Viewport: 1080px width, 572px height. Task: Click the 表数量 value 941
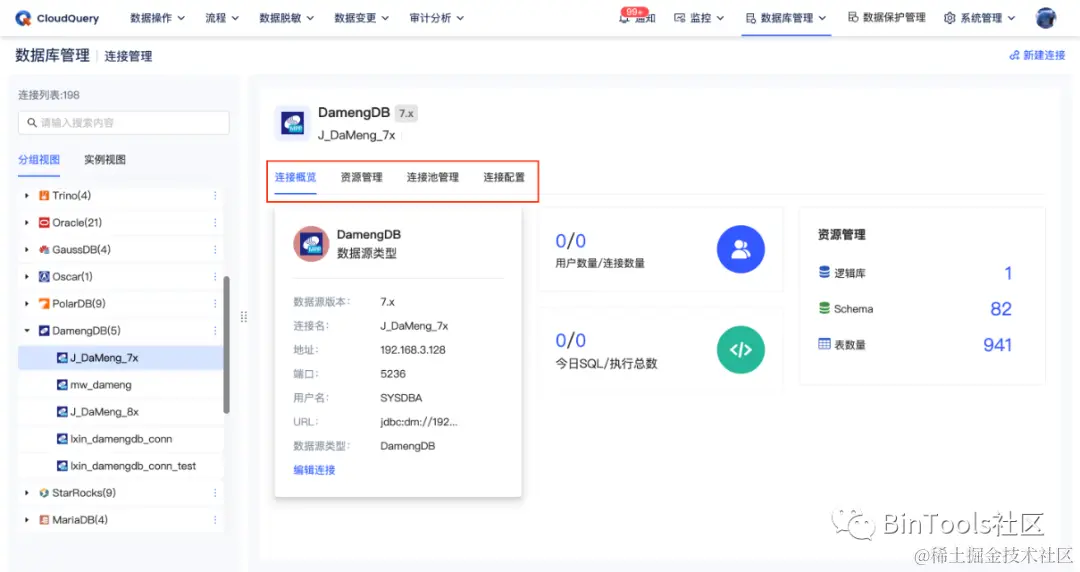point(997,345)
